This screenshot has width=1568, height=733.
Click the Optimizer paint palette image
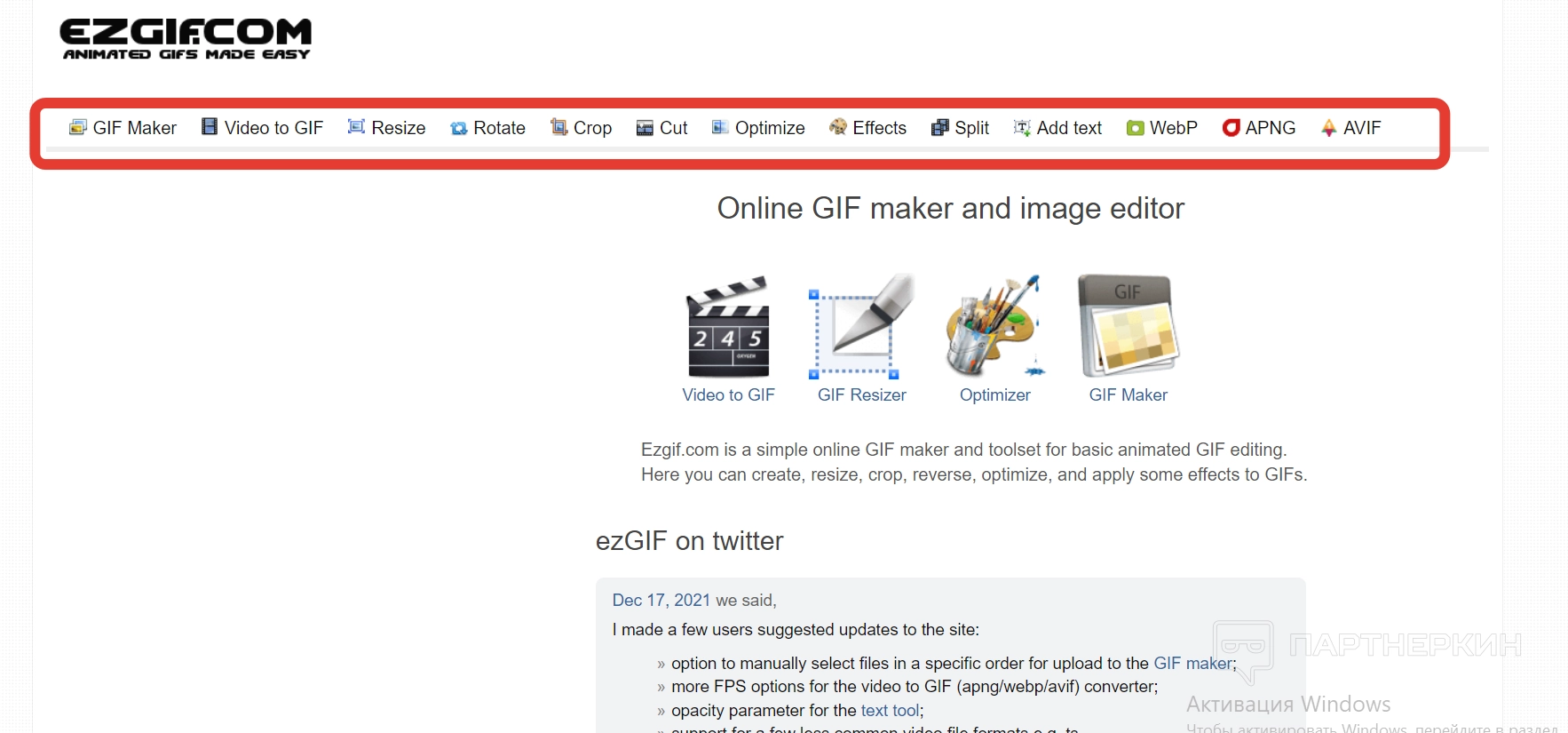(994, 326)
